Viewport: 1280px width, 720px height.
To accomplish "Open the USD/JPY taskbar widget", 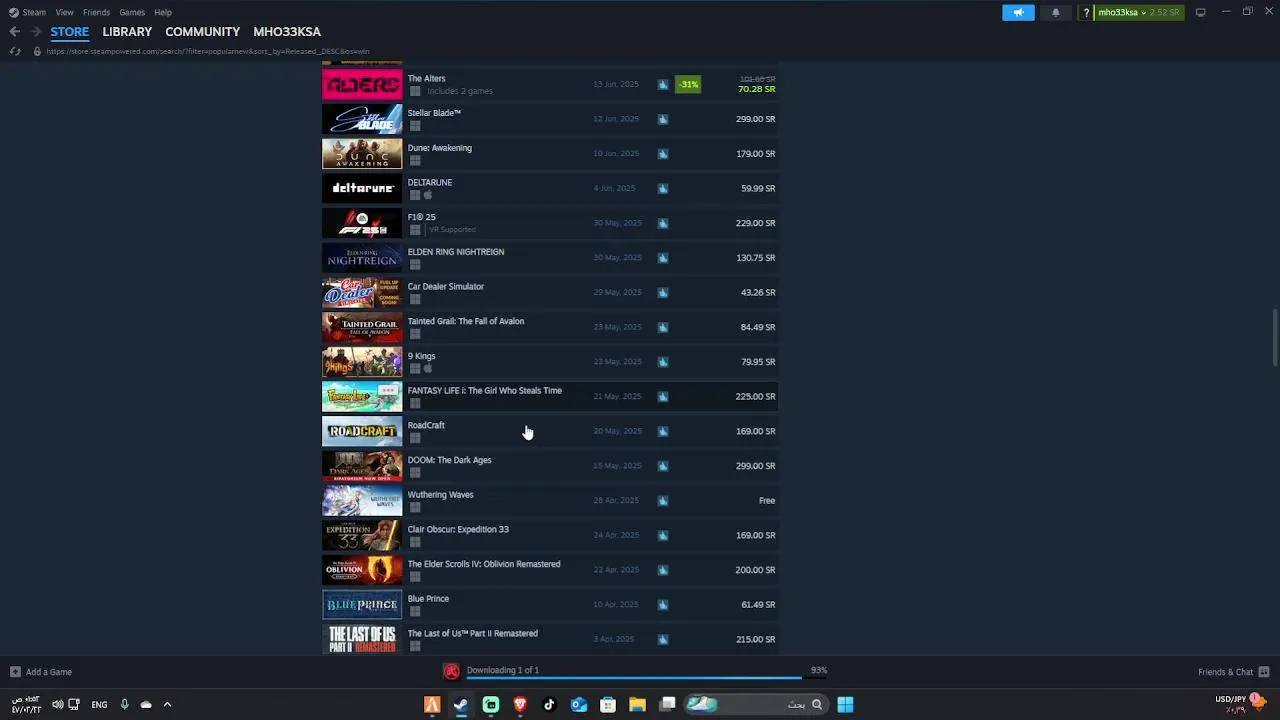I will tap(1240, 703).
